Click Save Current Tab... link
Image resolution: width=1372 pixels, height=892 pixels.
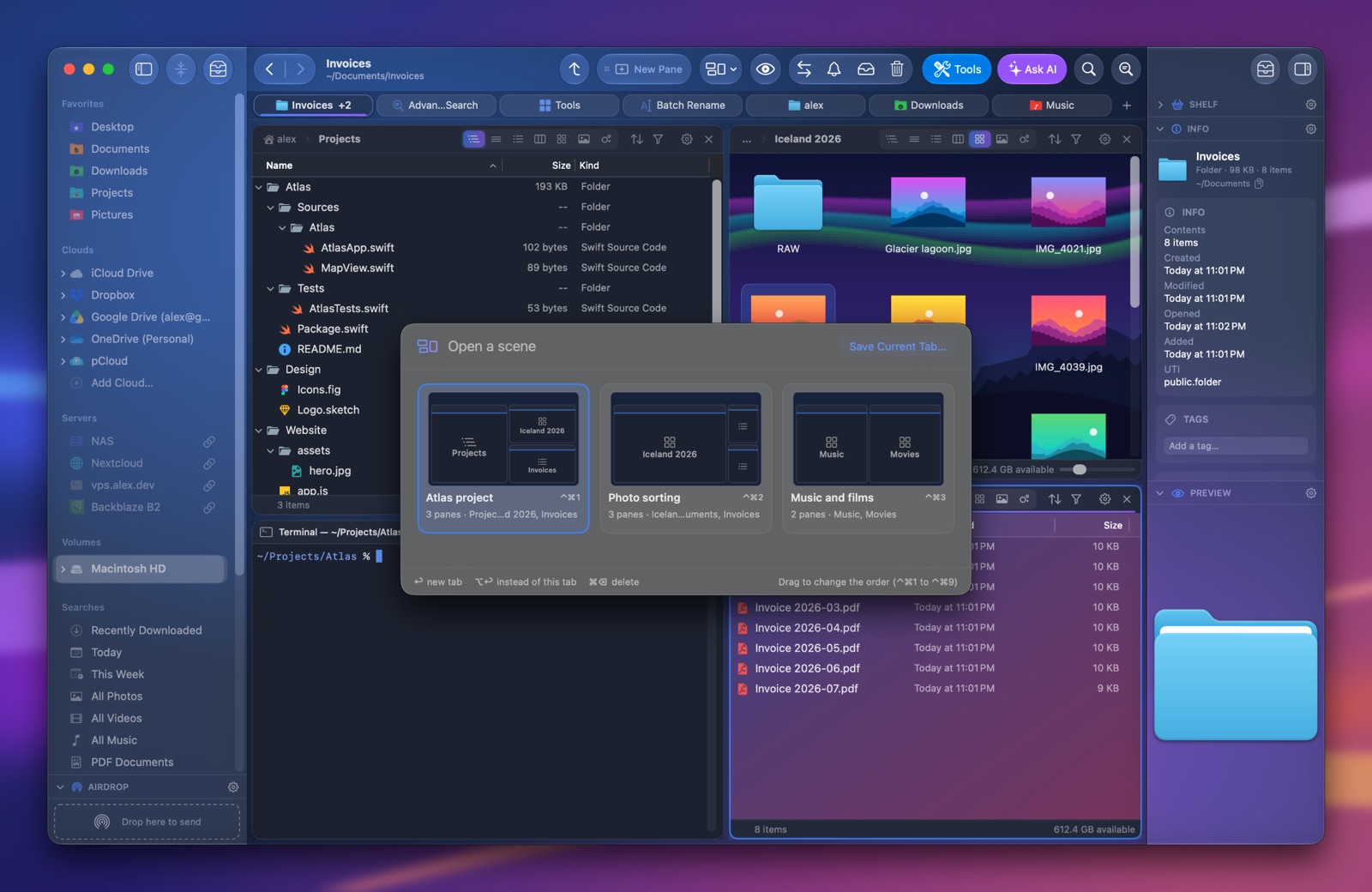898,347
